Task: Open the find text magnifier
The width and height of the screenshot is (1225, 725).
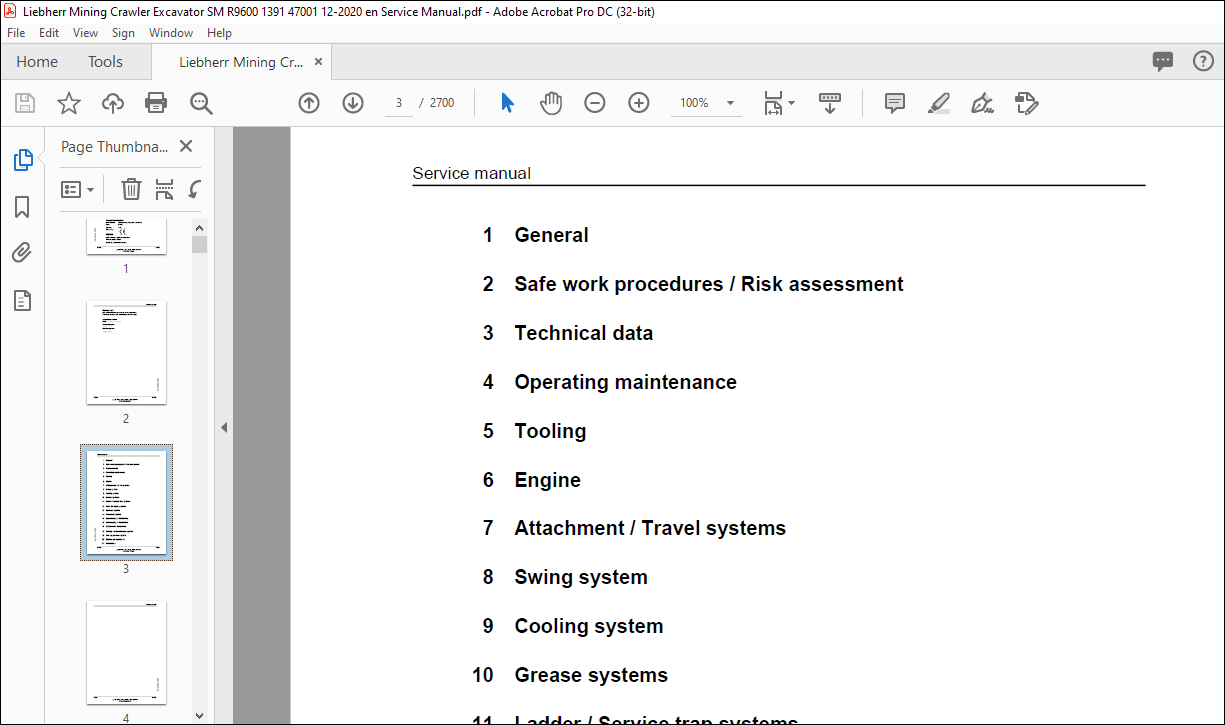Action: pos(201,103)
